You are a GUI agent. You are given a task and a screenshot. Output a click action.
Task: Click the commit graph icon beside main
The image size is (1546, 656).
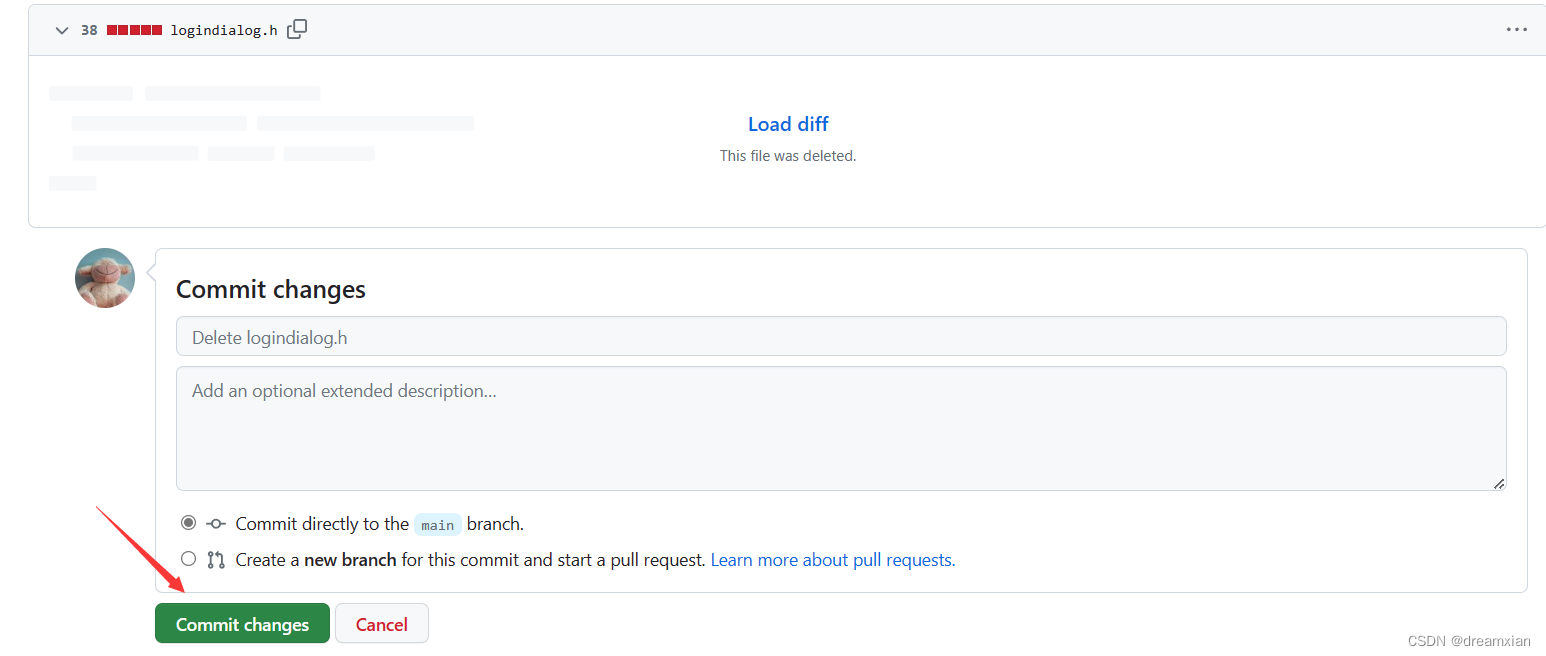pyautogui.click(x=215, y=522)
